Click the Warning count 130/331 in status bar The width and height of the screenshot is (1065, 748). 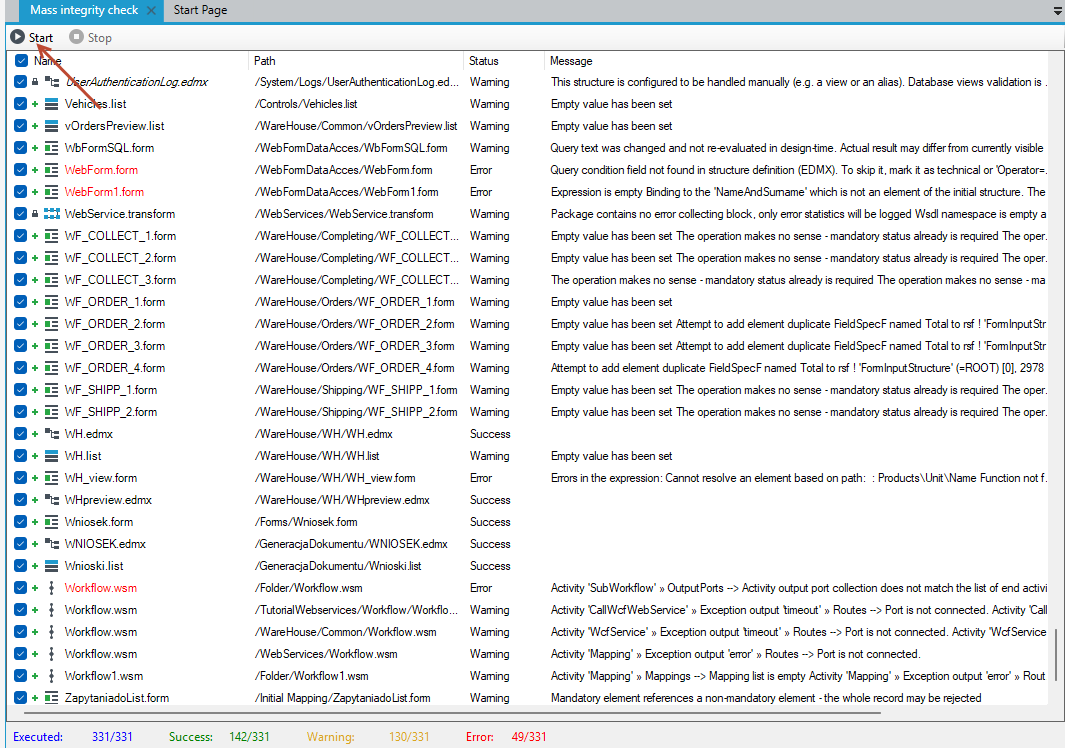tap(409, 736)
